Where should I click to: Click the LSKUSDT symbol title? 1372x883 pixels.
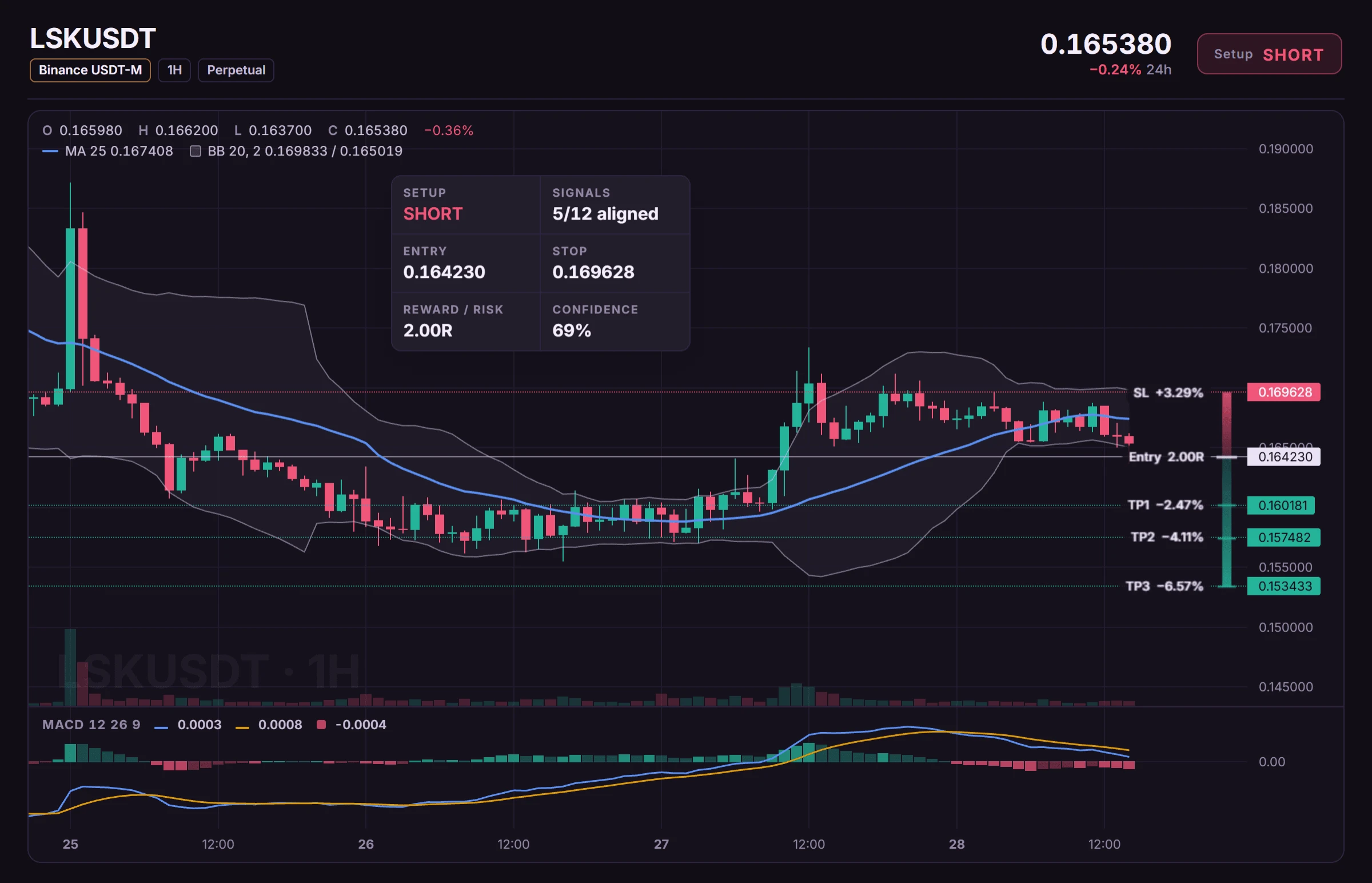point(93,39)
